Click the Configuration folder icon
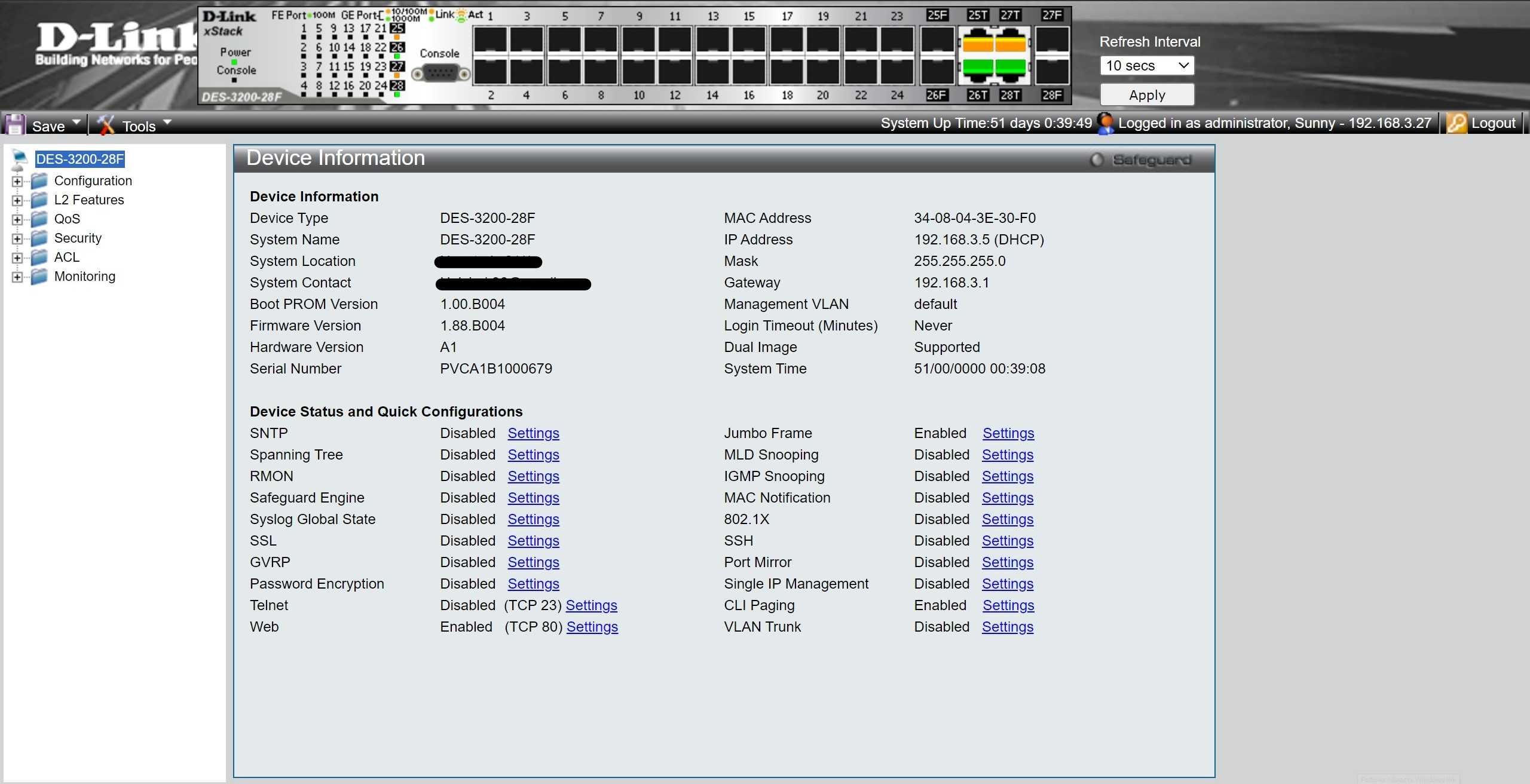The image size is (1530, 784). click(x=39, y=180)
